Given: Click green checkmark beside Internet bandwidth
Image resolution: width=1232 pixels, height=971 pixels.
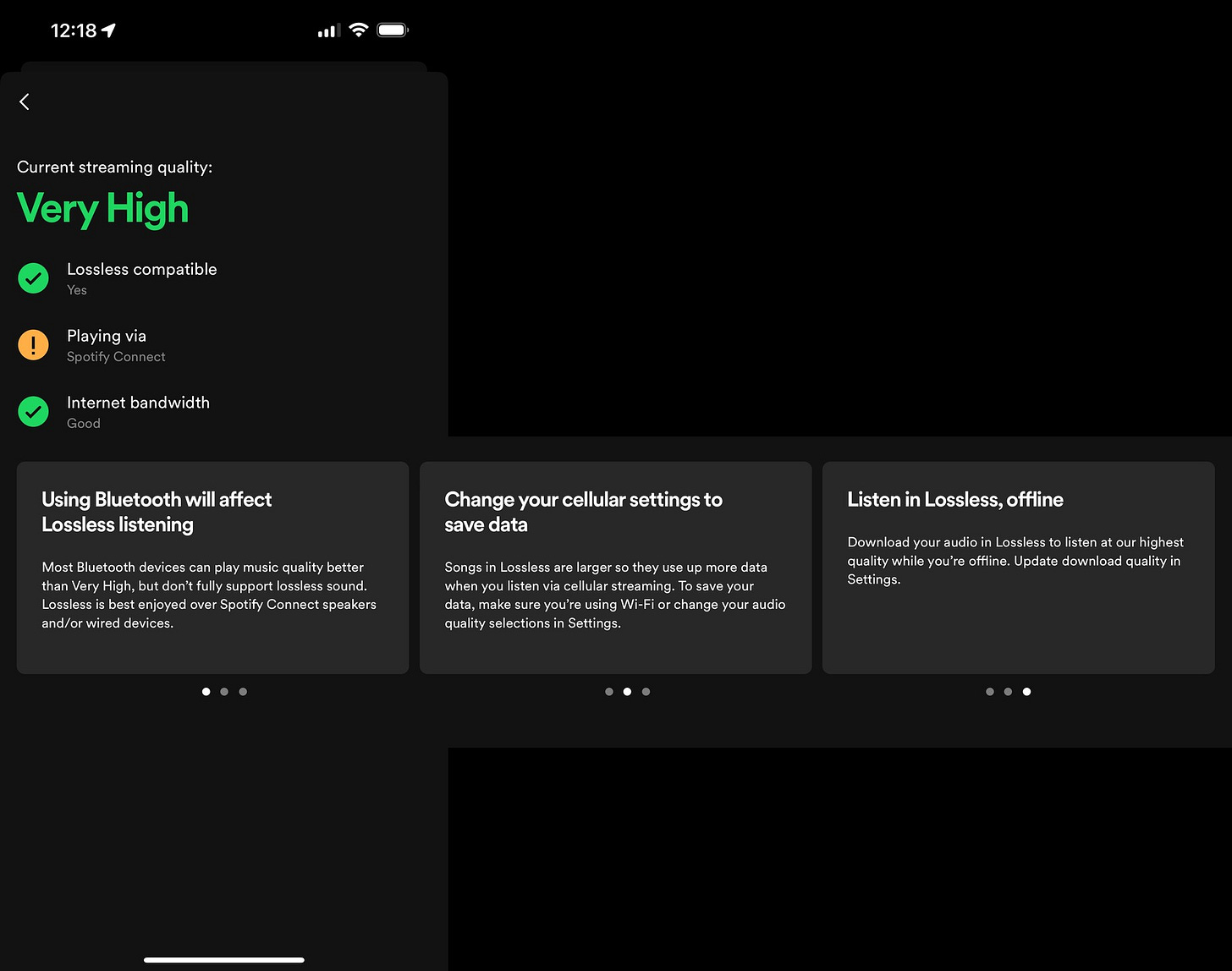Looking at the screenshot, I should [x=34, y=411].
